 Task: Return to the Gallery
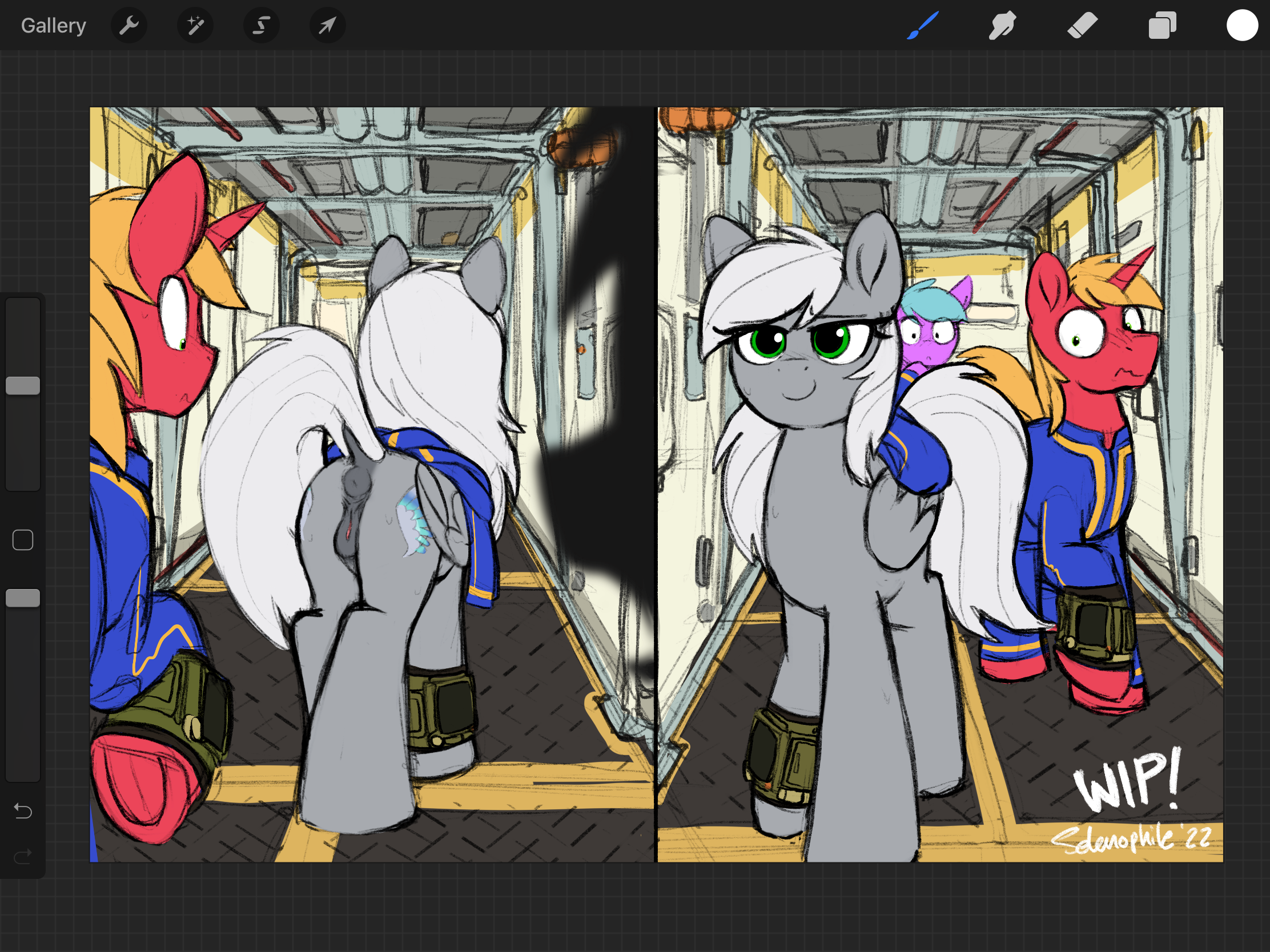[54, 25]
